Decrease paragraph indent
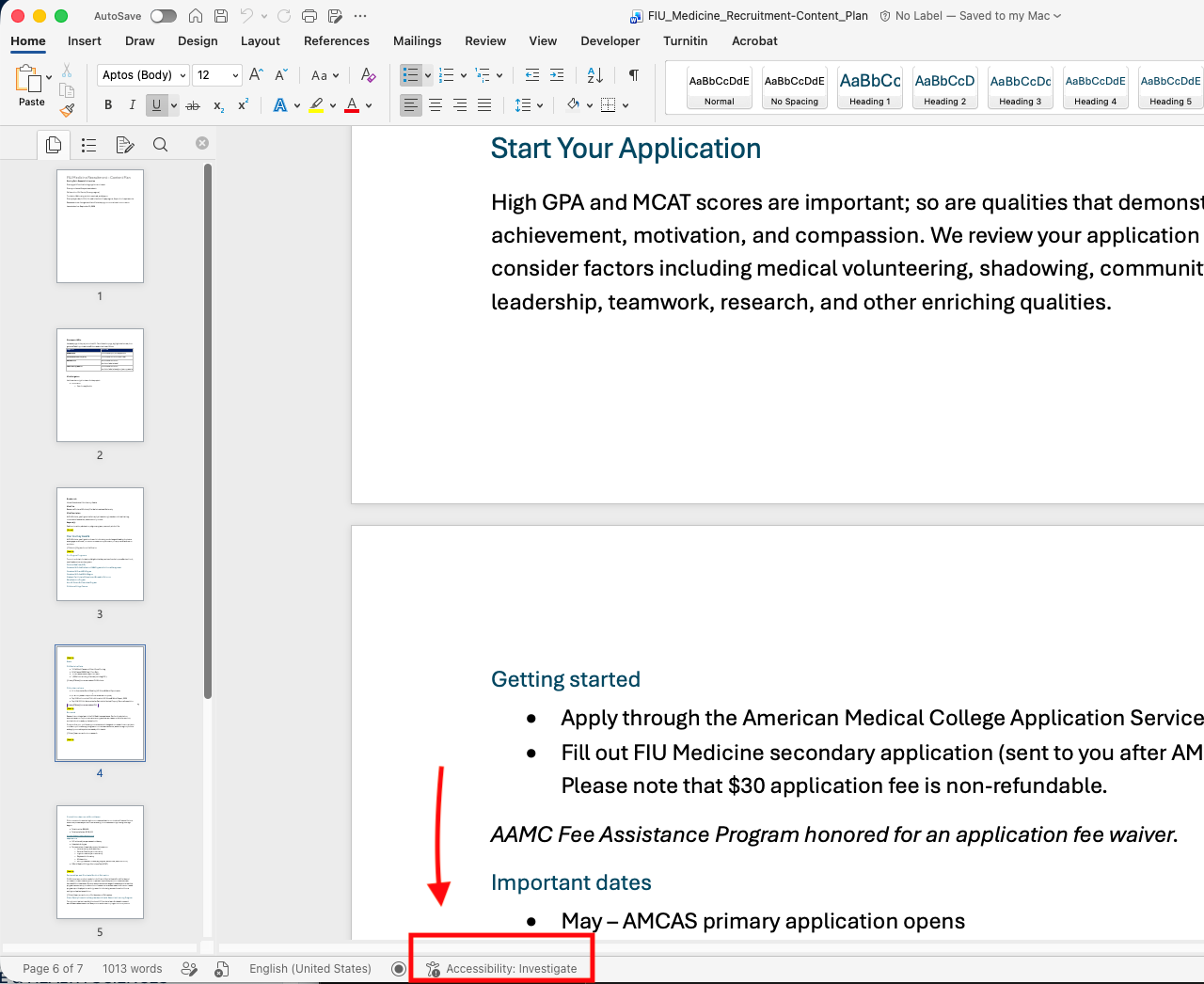 tap(532, 75)
